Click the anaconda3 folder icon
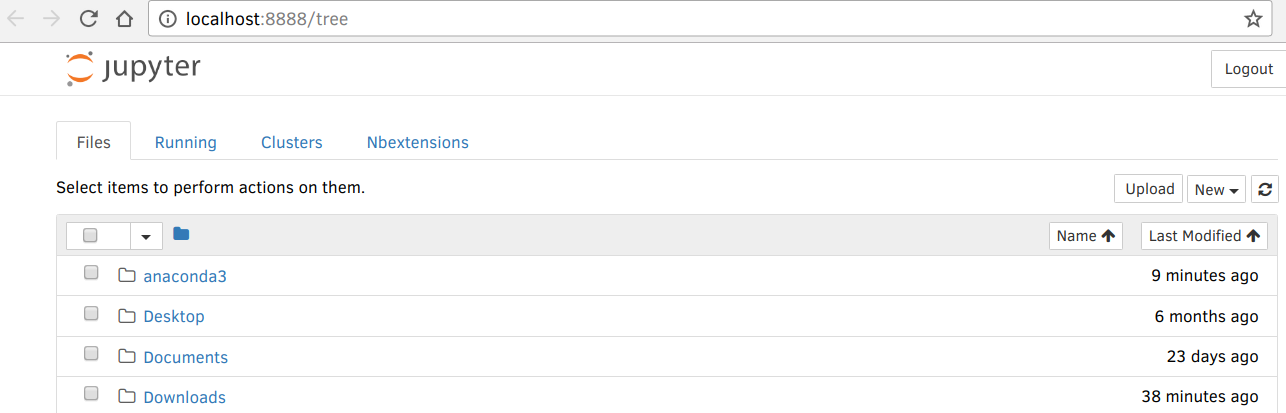Screen dimensions: 1286x413 pyautogui.click(x=126, y=275)
